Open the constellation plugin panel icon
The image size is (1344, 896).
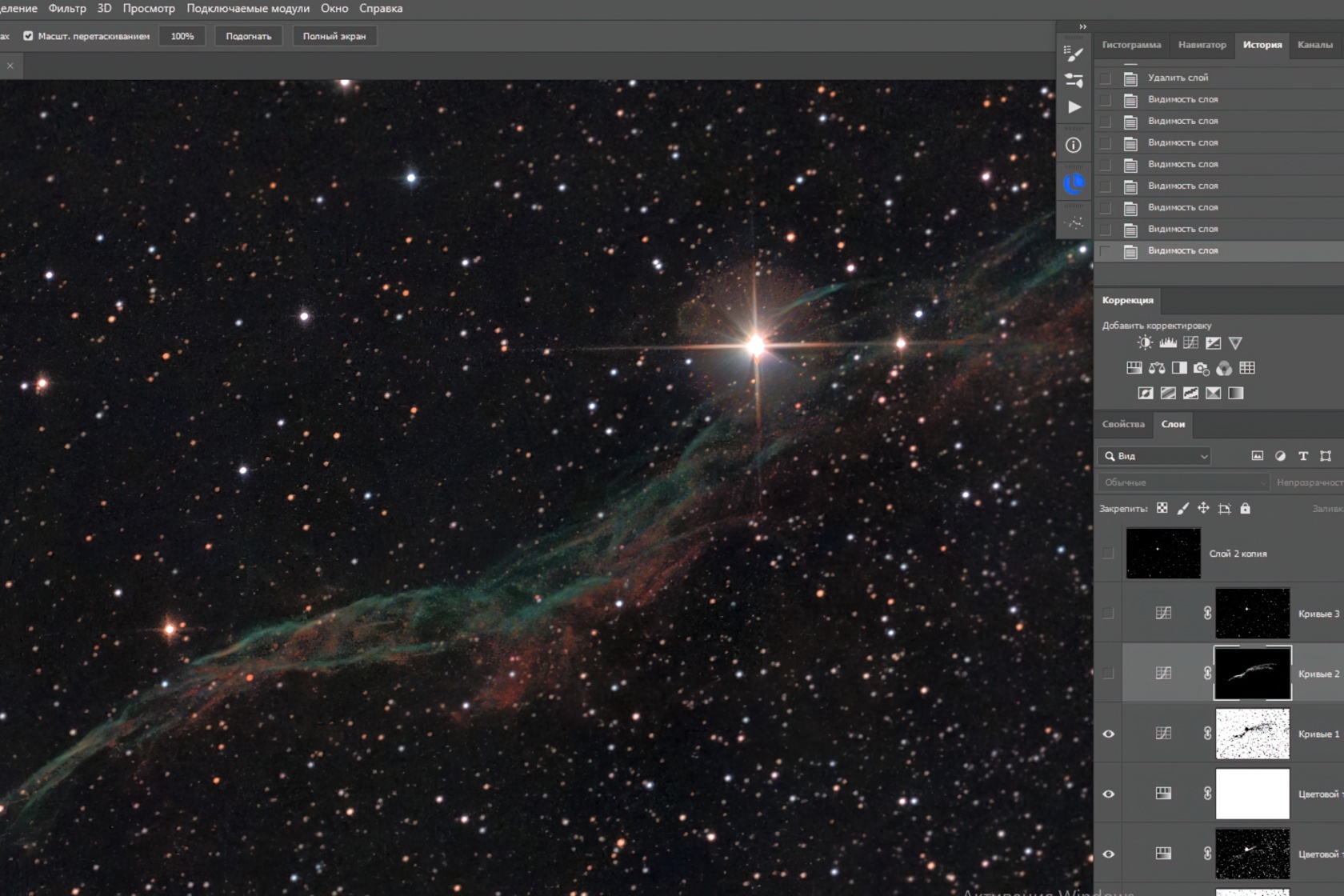(1074, 223)
